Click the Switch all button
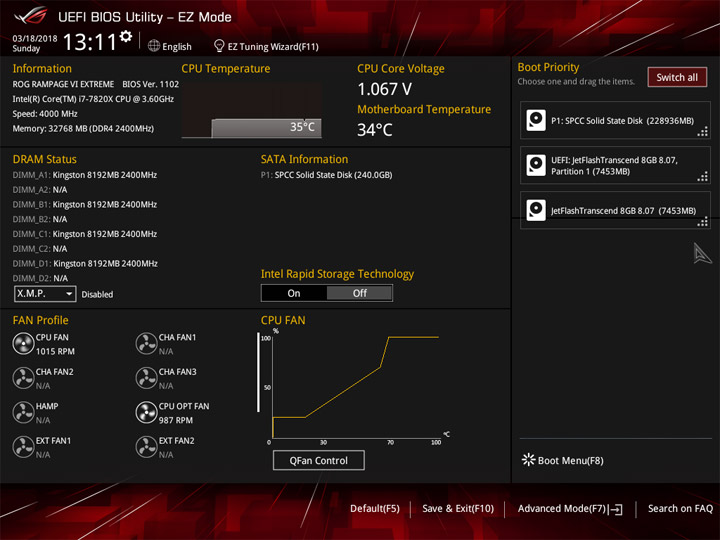The width and height of the screenshot is (720, 540). point(677,77)
